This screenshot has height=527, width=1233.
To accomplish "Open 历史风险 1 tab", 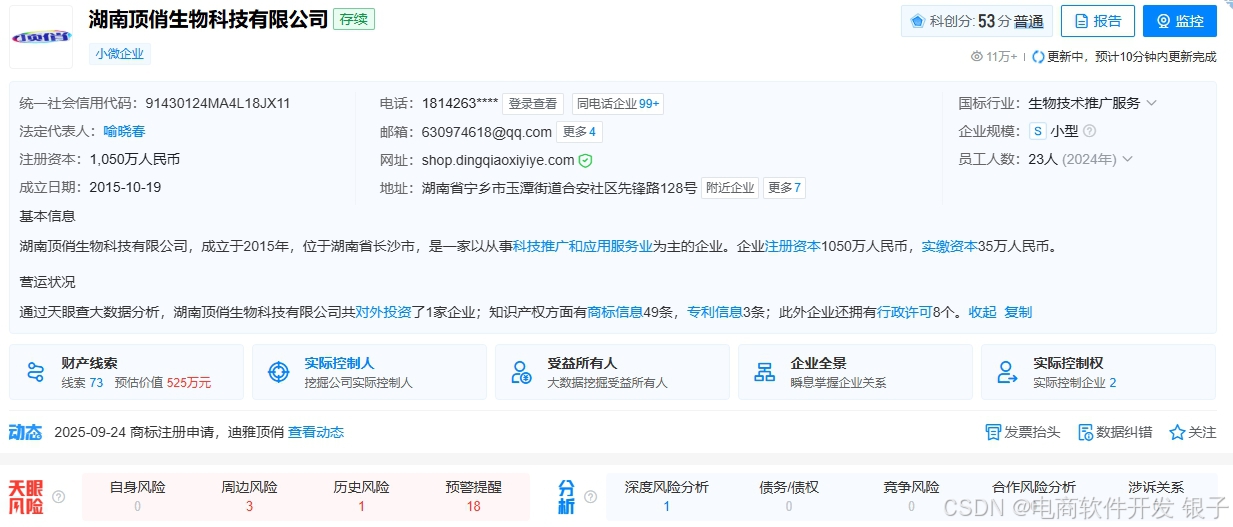I will click(361, 496).
